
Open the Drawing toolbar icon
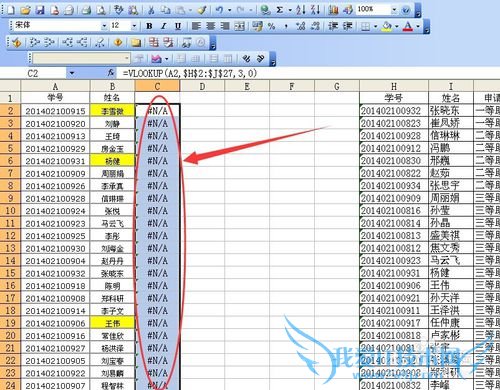348,10
